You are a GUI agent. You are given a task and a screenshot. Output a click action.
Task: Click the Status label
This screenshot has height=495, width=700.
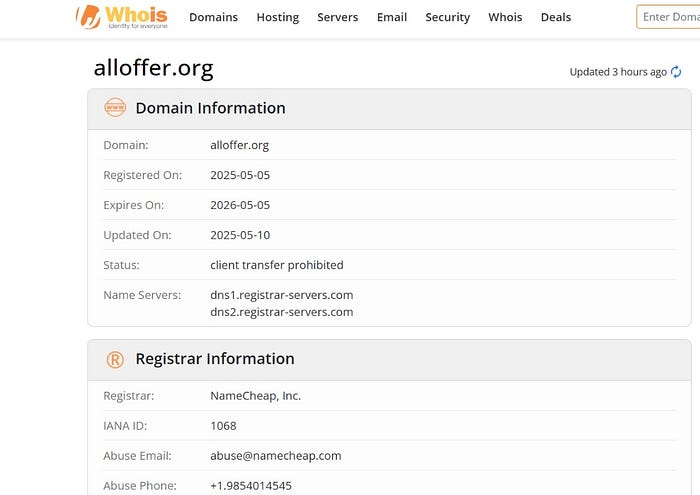coord(121,265)
